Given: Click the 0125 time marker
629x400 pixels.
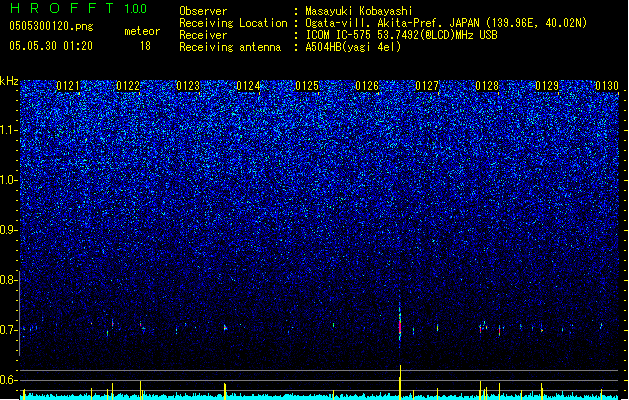Looking at the screenshot, I should click(307, 86).
